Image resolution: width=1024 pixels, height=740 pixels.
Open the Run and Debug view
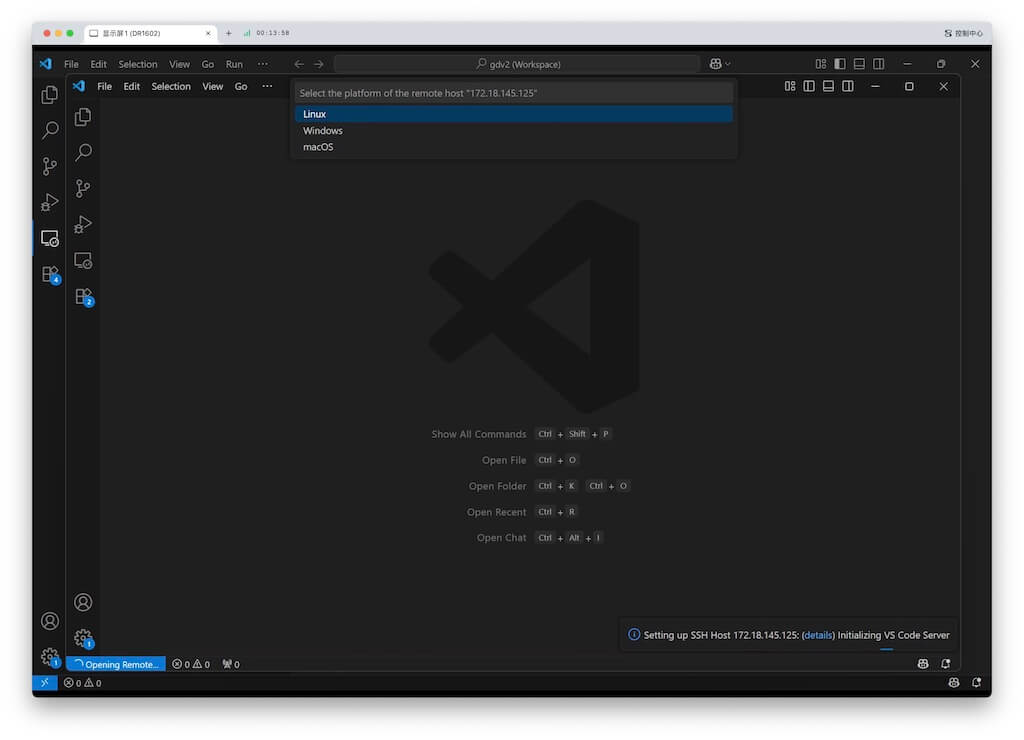[x=83, y=224]
